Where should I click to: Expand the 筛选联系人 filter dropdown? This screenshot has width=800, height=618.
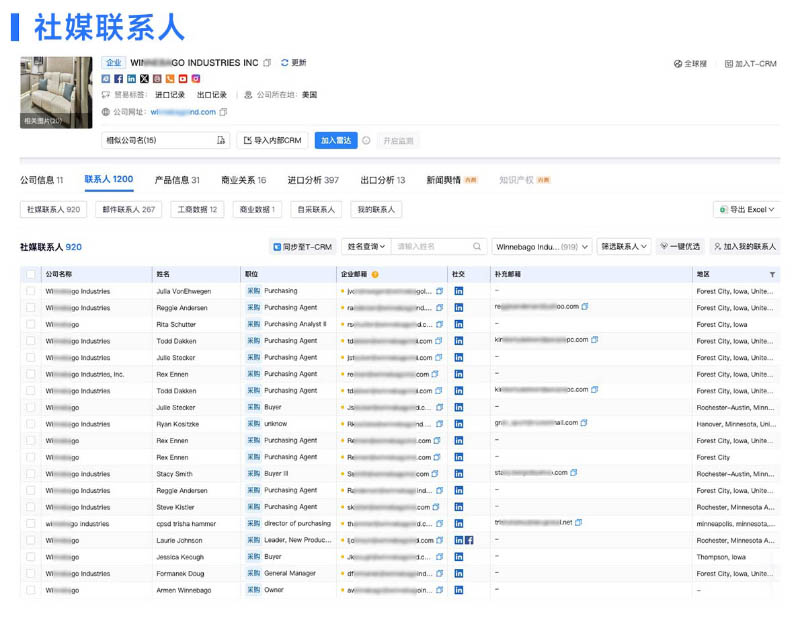[624, 246]
